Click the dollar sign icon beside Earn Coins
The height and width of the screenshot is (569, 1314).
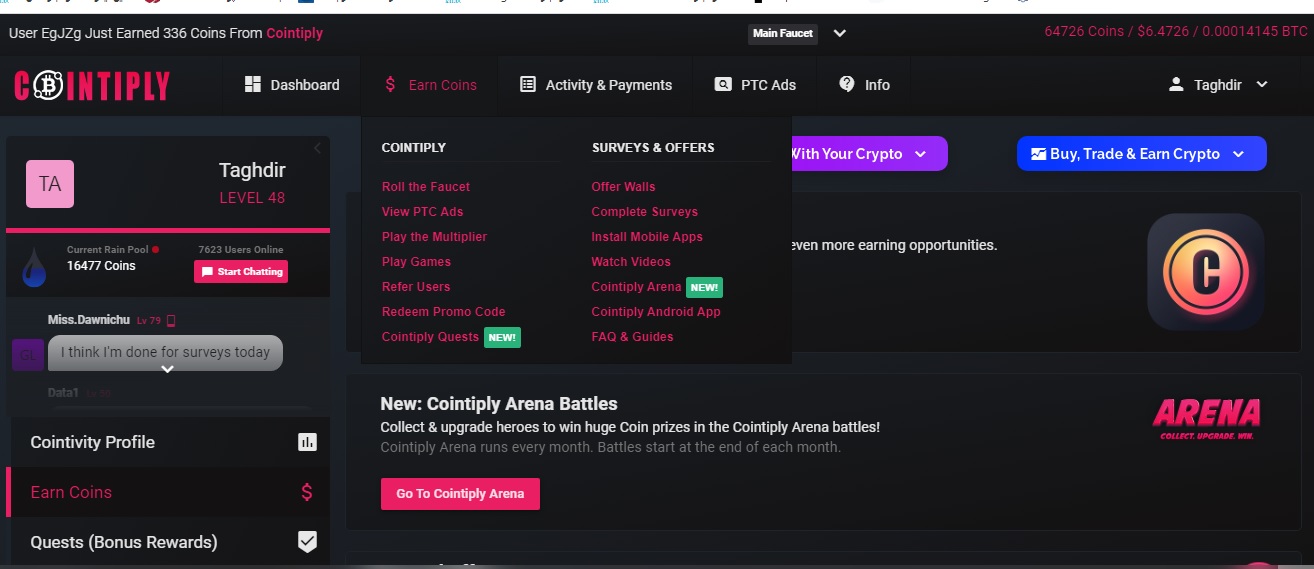pyautogui.click(x=390, y=85)
